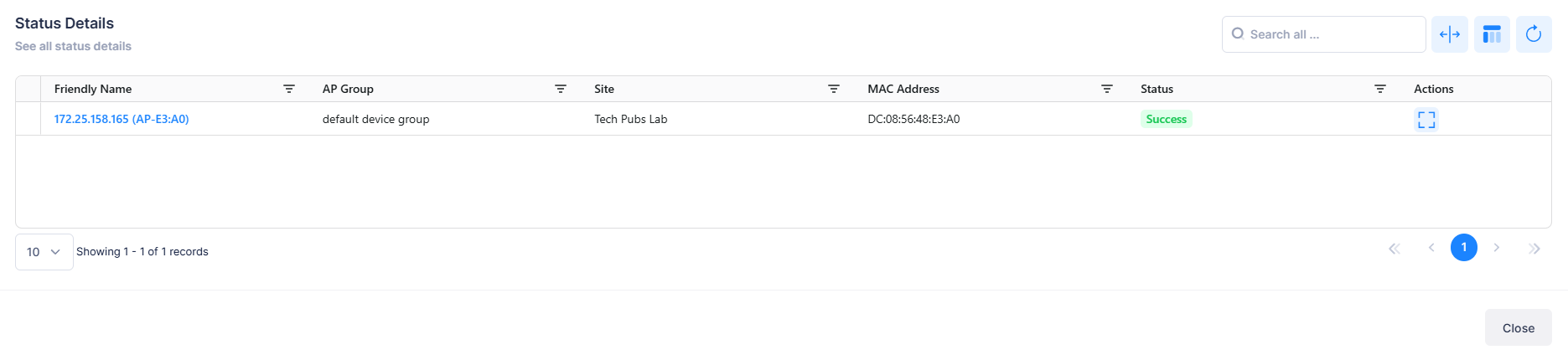Click the fit columns width icon
The height and width of the screenshot is (360, 1568).
pyautogui.click(x=1449, y=34)
